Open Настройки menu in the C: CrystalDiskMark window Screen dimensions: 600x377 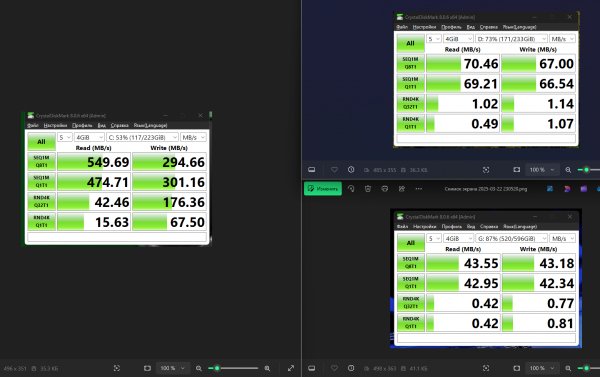click(55, 125)
